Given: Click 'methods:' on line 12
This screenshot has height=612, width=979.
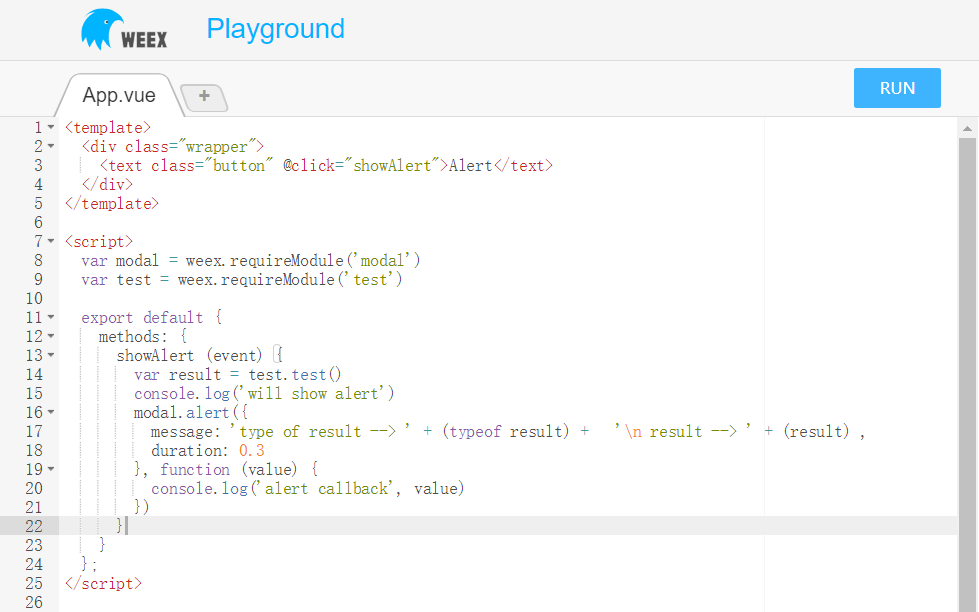Looking at the screenshot, I should 133,337.
